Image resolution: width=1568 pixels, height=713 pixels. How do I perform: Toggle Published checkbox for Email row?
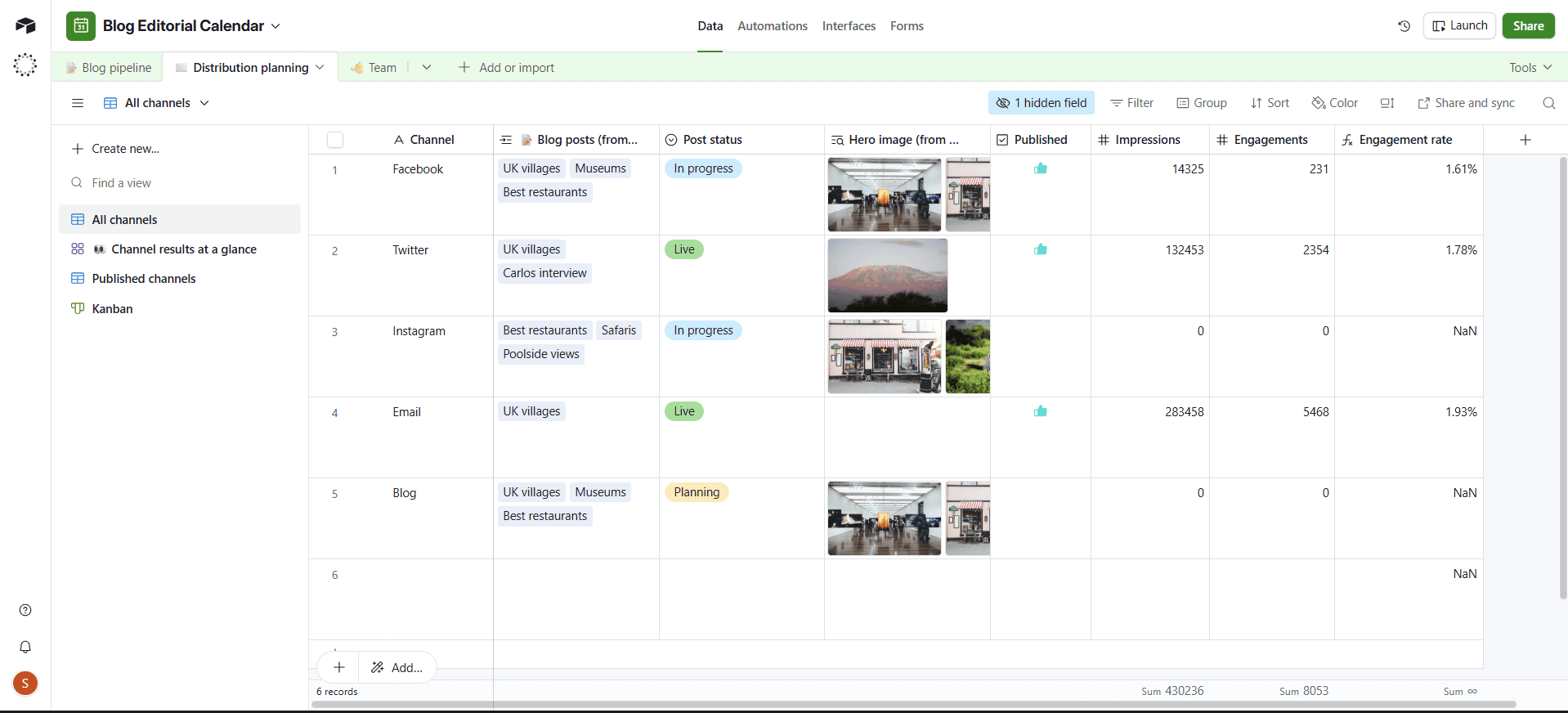[x=1040, y=411]
